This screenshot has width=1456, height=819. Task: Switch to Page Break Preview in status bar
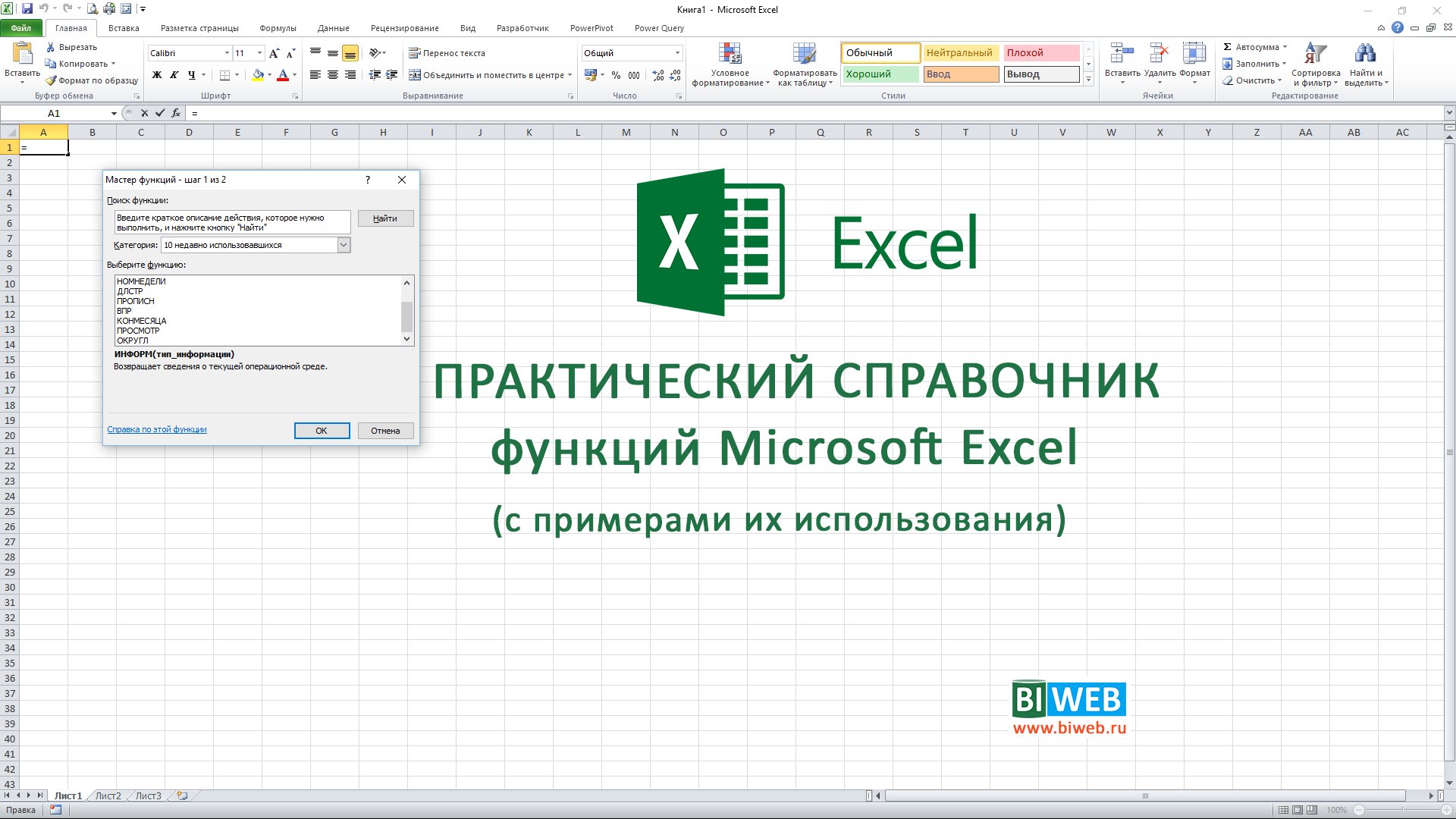click(1312, 810)
